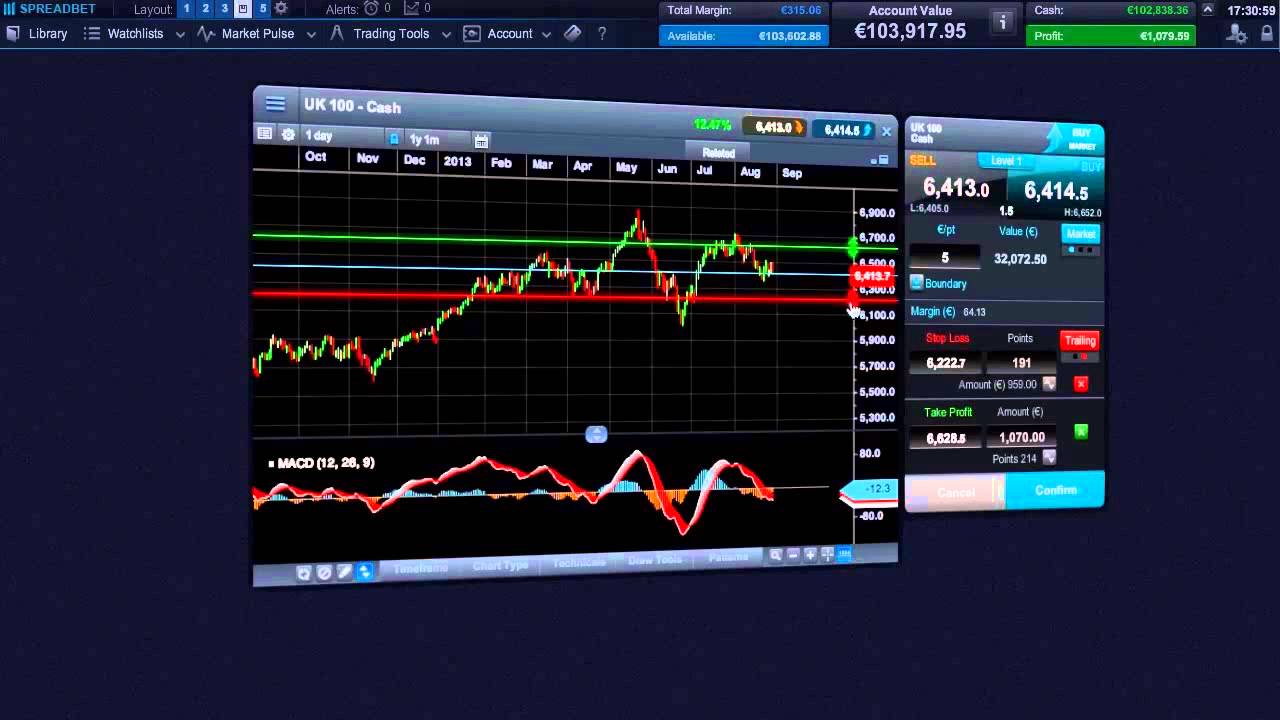Image resolution: width=1280 pixels, height=720 pixels.
Task: Switch stop loss amount unit toggle
Action: click(x=1049, y=384)
